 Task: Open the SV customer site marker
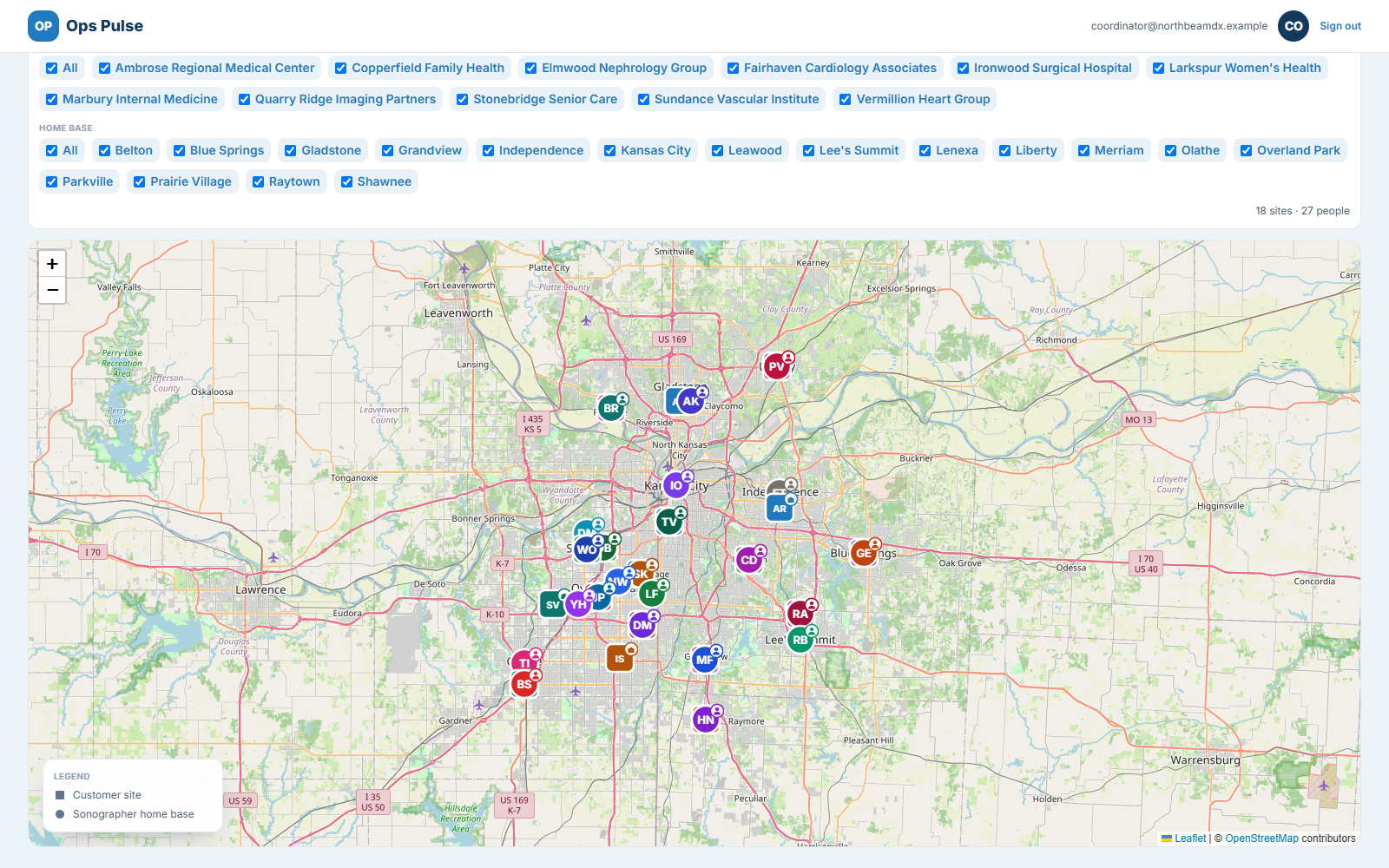pyautogui.click(x=553, y=604)
